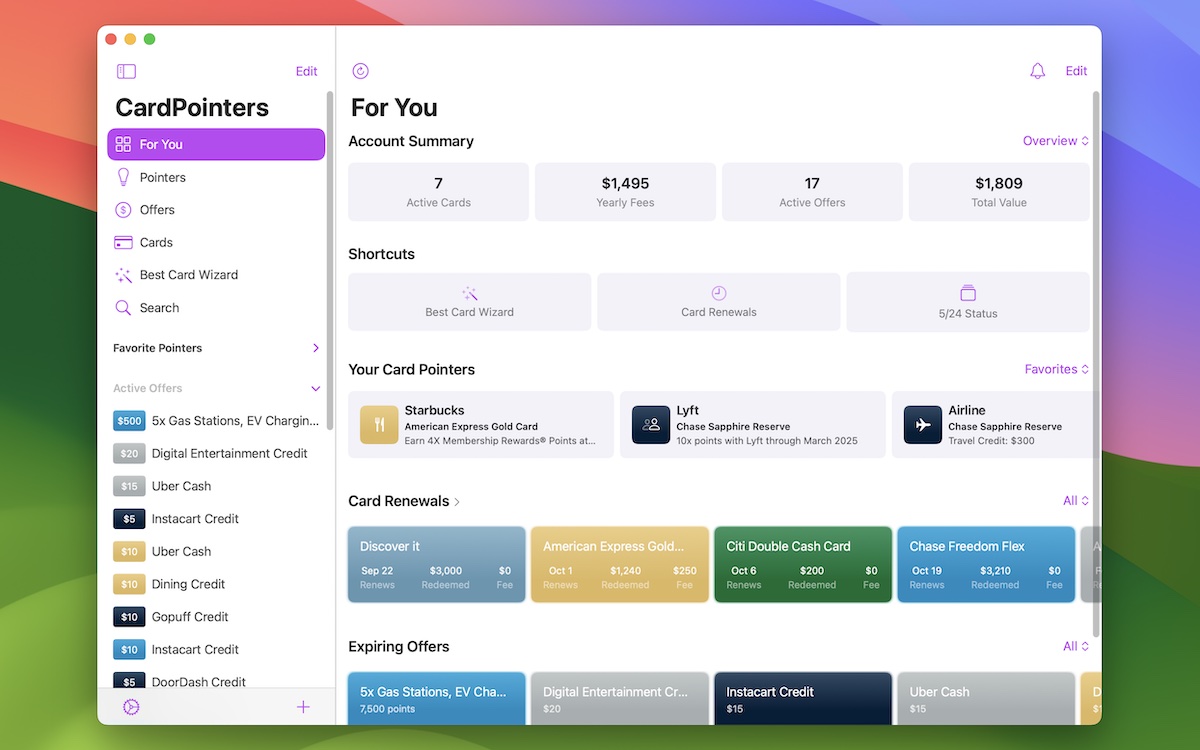The image size is (1200, 750).
Task: Click the $1,495 Yearly Fees tile
Action: coord(625,192)
